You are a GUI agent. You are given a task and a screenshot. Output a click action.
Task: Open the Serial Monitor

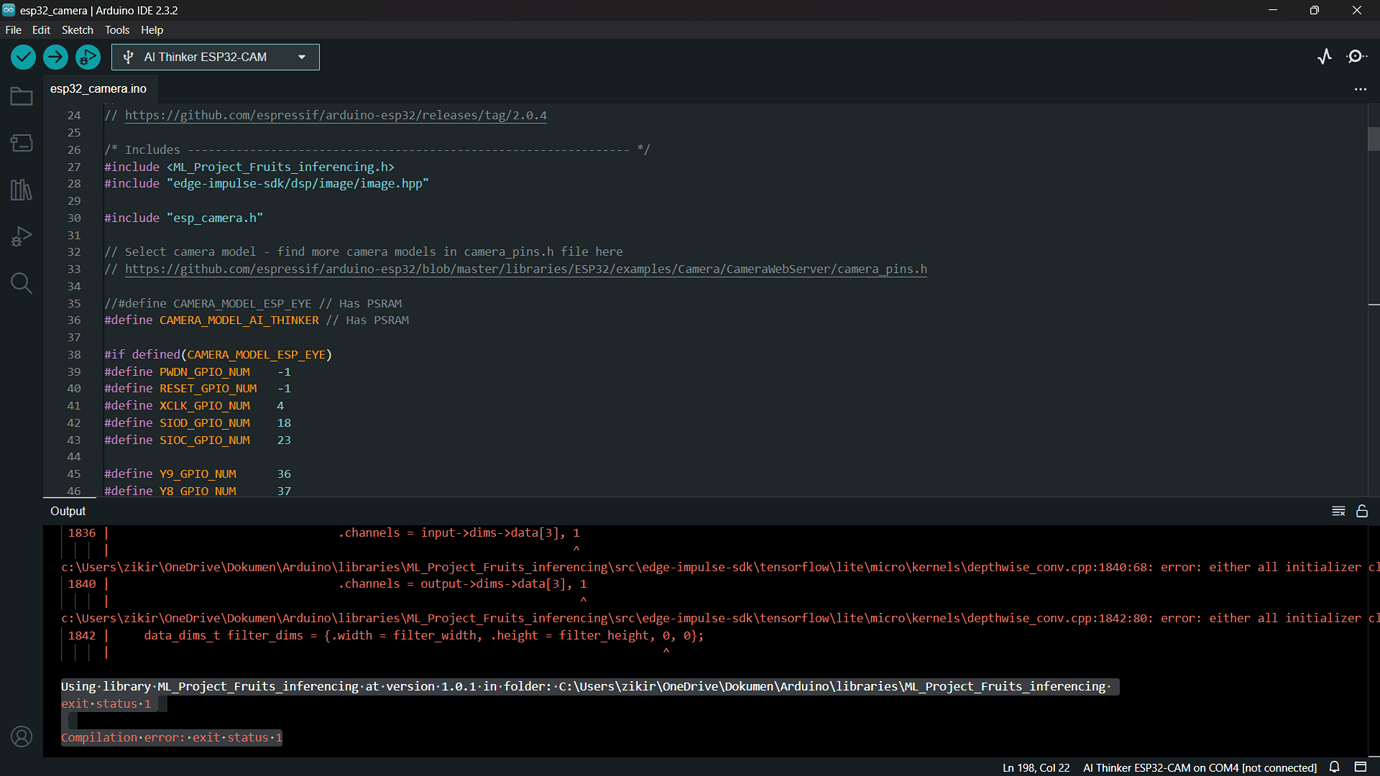pos(1357,57)
